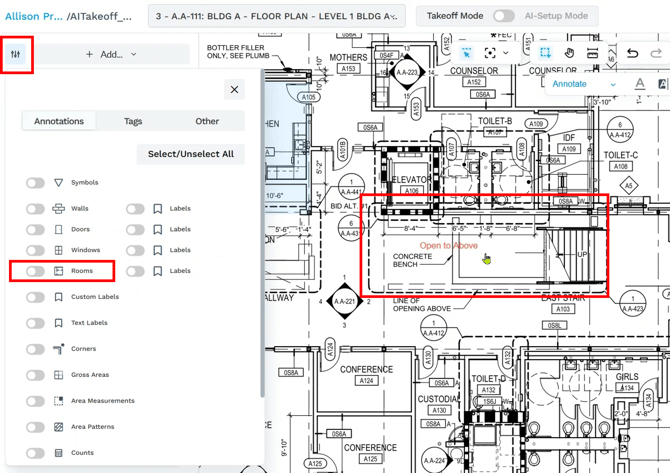Activate the rectangular area select tool
This screenshot has height=473, width=670.
click(545, 53)
